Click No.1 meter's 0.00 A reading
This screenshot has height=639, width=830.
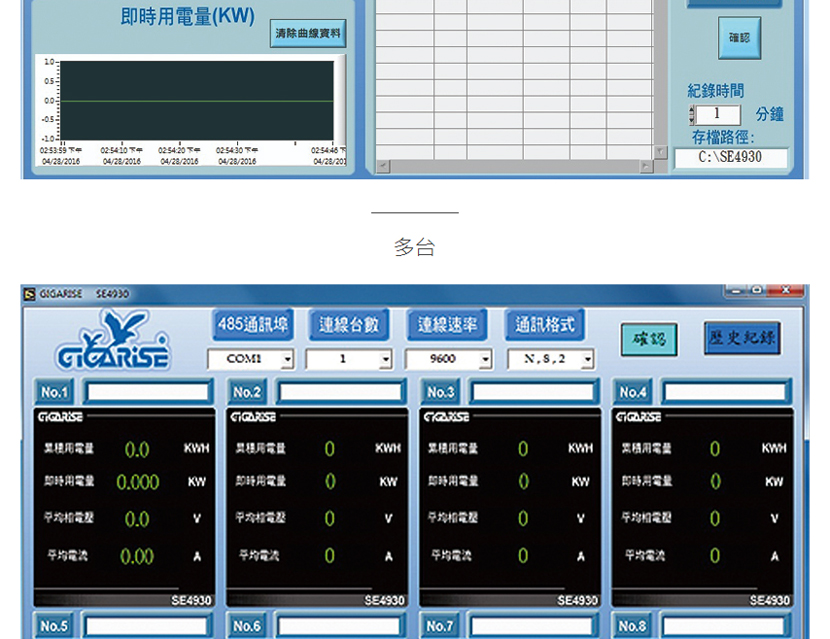[x=137, y=556]
